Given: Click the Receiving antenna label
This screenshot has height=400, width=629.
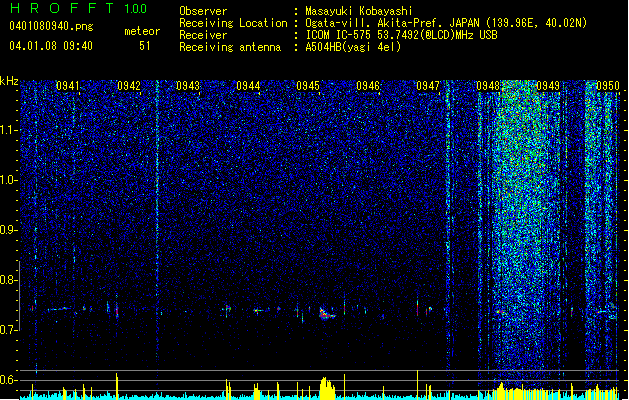Looking at the screenshot, I should [x=230, y=47].
